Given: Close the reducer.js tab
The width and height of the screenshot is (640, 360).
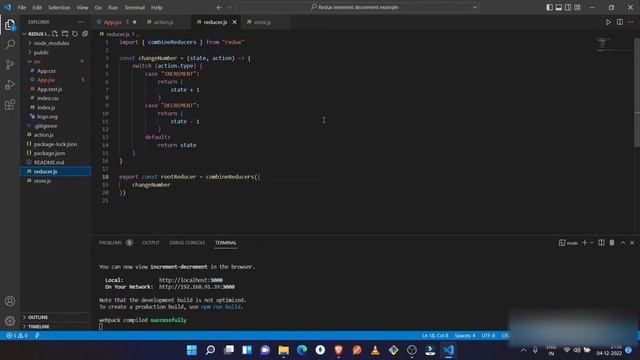Looking at the screenshot, I should tap(234, 22).
